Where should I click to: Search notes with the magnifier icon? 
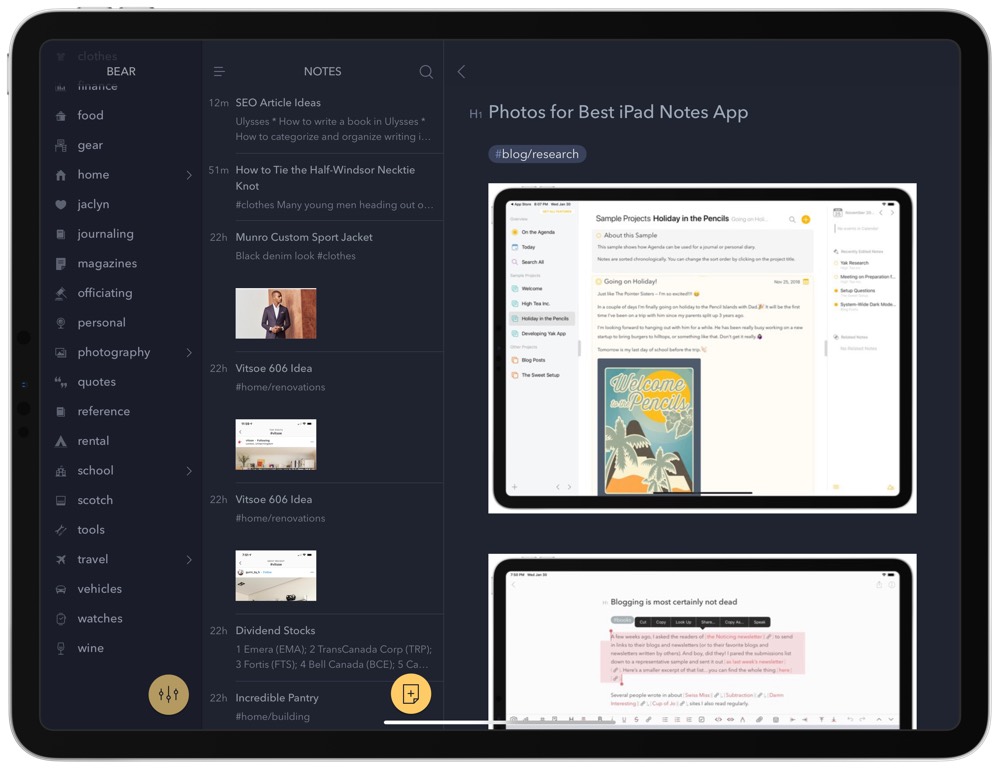tap(426, 71)
